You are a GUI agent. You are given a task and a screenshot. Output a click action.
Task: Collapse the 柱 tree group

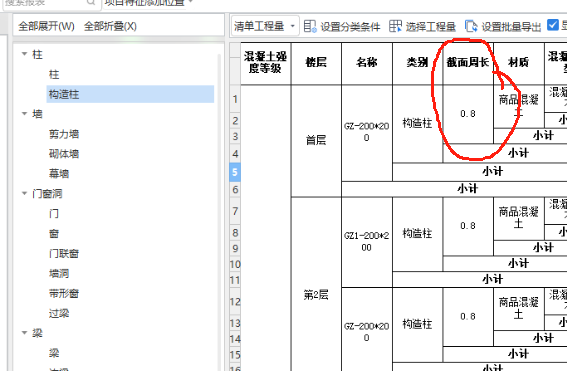coord(25,54)
